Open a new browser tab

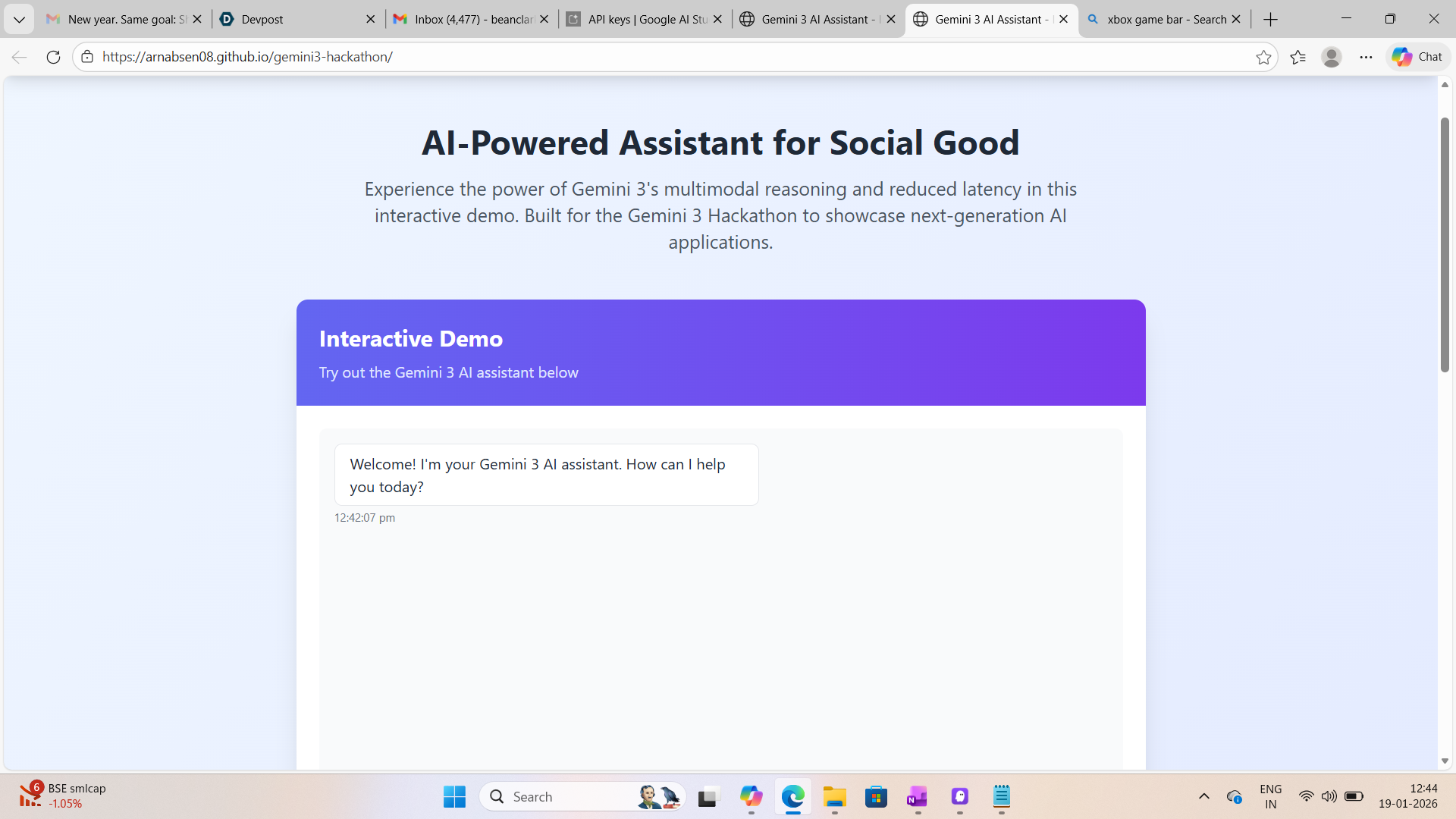[1271, 19]
